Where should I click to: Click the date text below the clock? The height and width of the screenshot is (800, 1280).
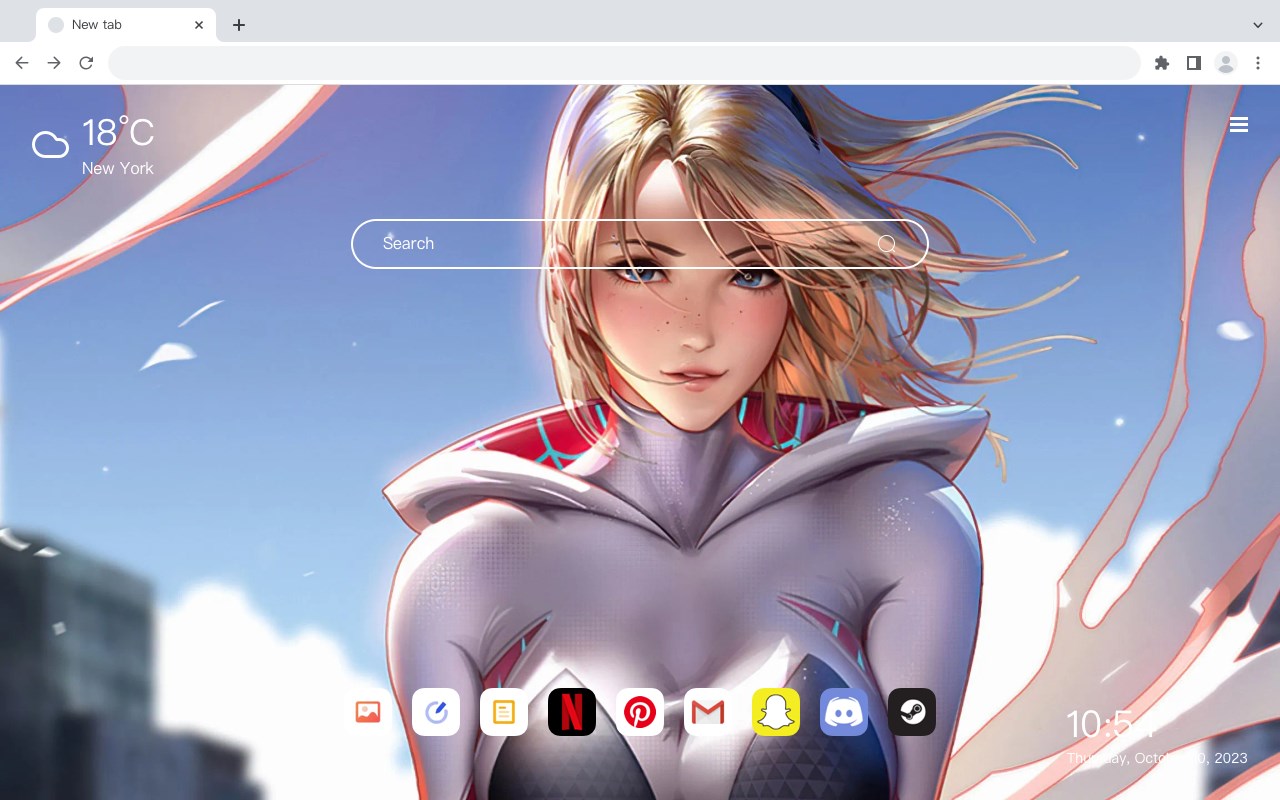coord(1157,758)
